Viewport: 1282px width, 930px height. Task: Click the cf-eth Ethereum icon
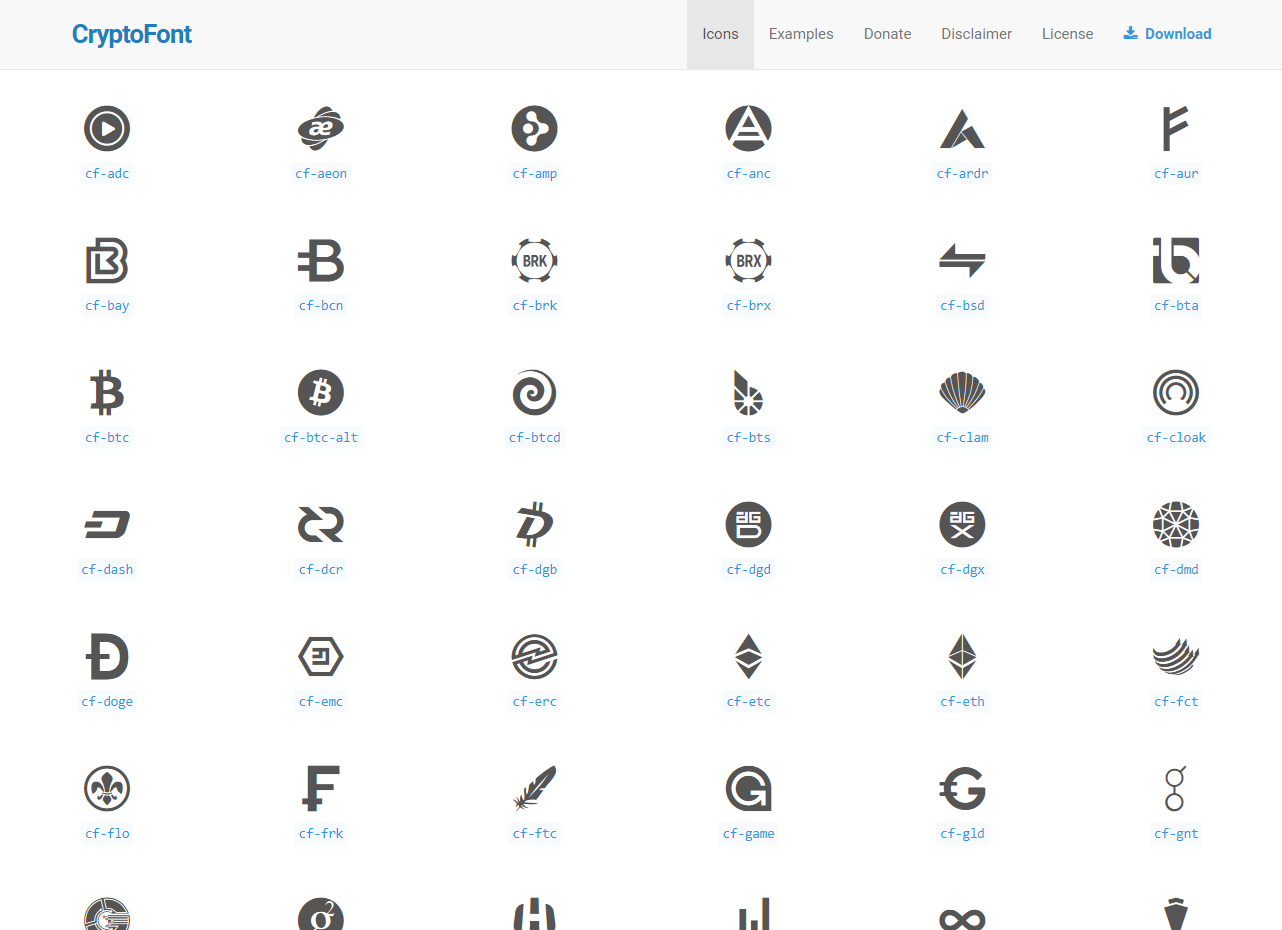click(x=962, y=656)
